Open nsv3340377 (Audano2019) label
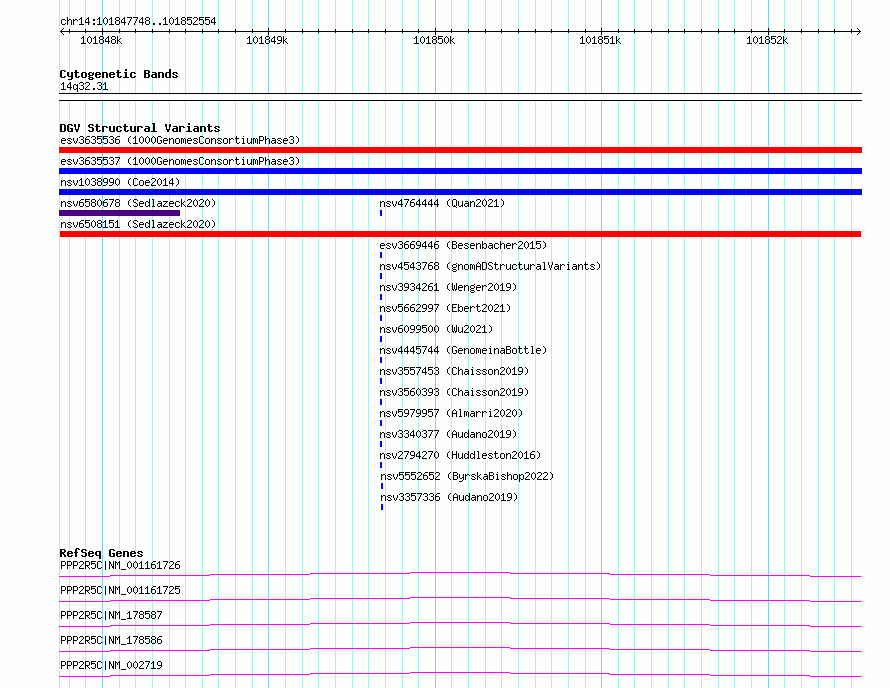The width and height of the screenshot is (890, 688). [x=448, y=434]
